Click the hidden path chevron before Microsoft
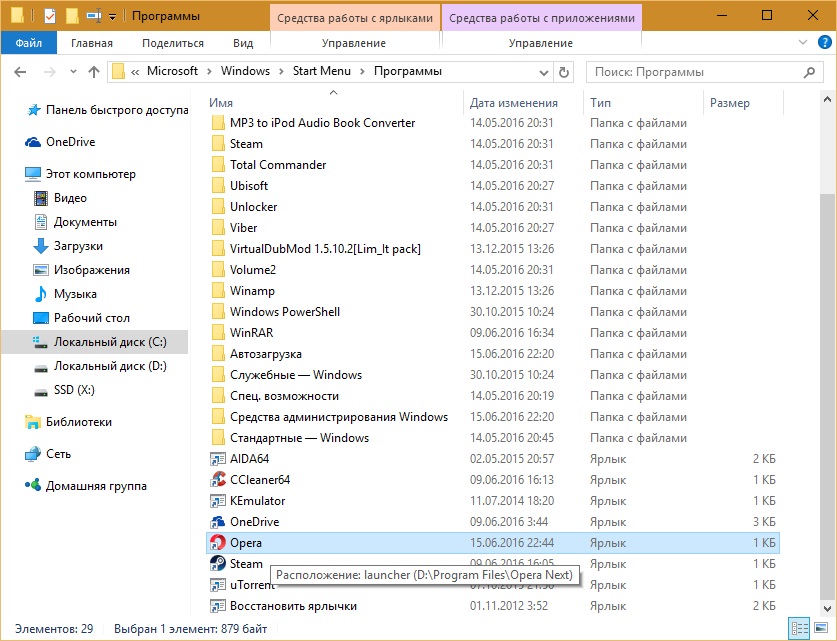This screenshot has width=837, height=641. (135, 72)
